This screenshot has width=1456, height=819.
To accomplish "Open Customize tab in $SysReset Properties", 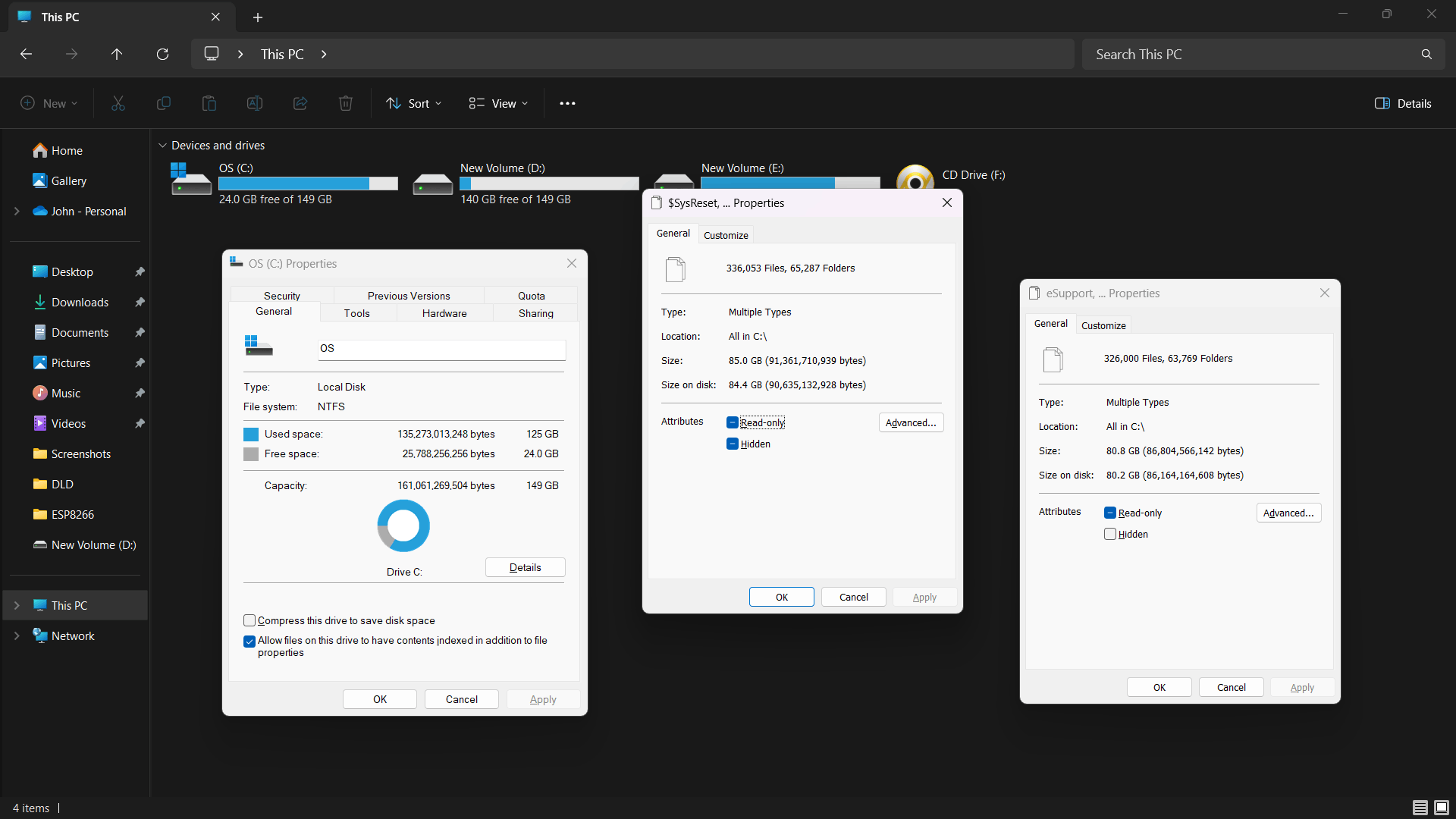I will [x=725, y=235].
